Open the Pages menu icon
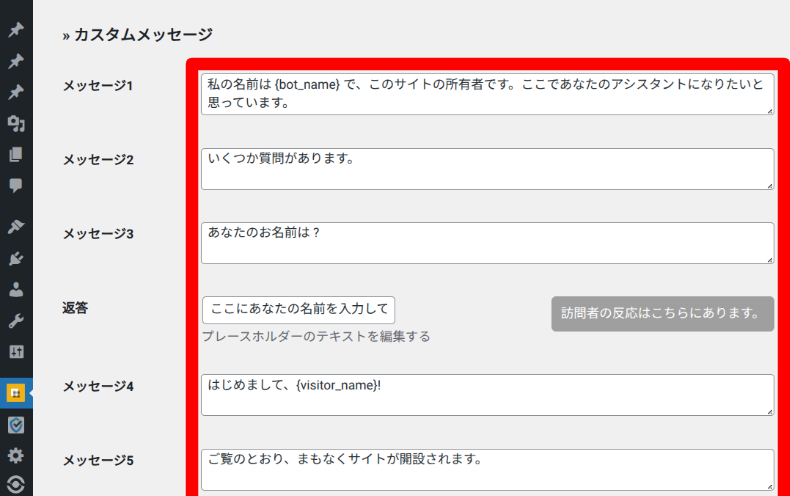This screenshot has width=790, height=496. pos(16,154)
